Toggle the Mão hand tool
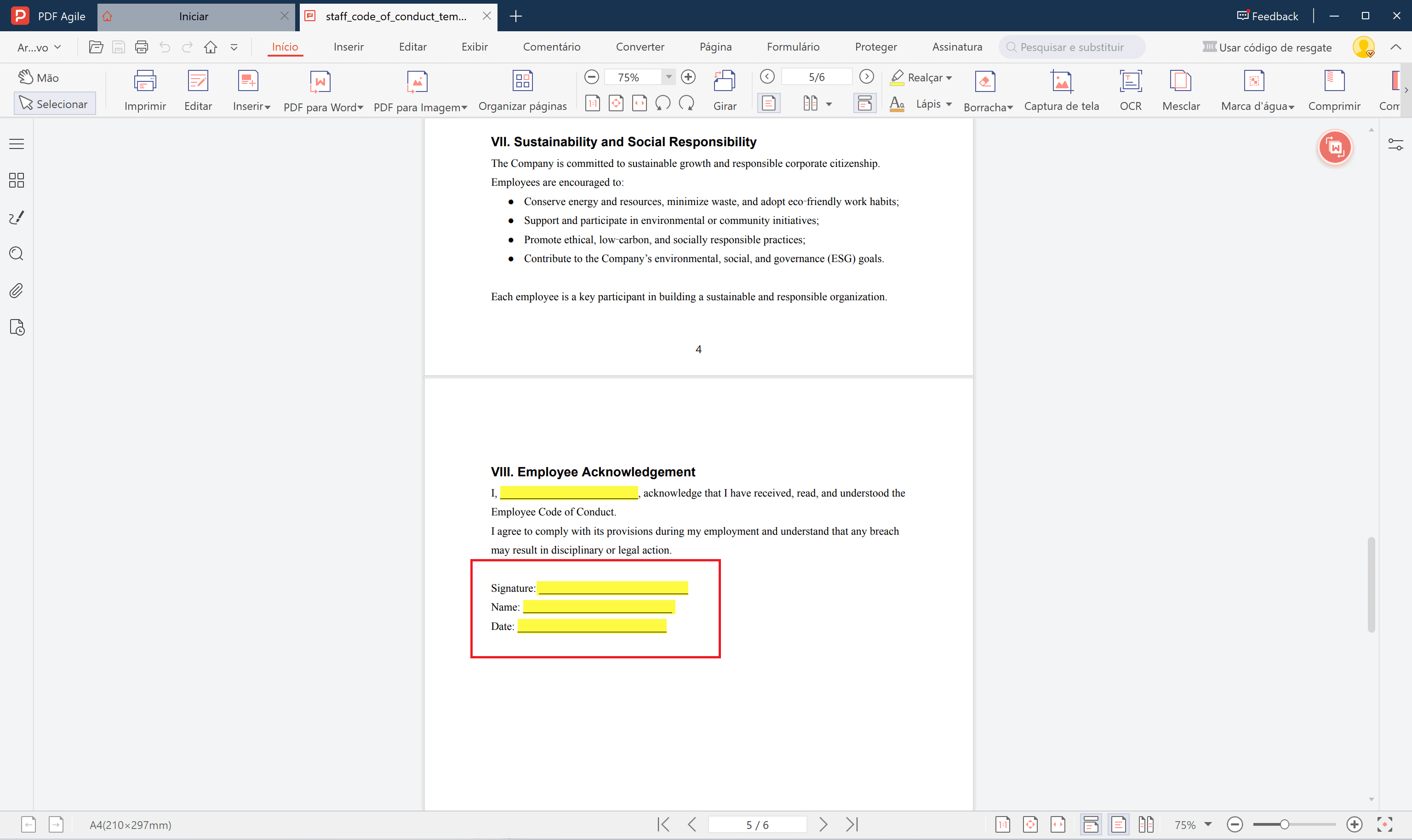 click(39, 78)
